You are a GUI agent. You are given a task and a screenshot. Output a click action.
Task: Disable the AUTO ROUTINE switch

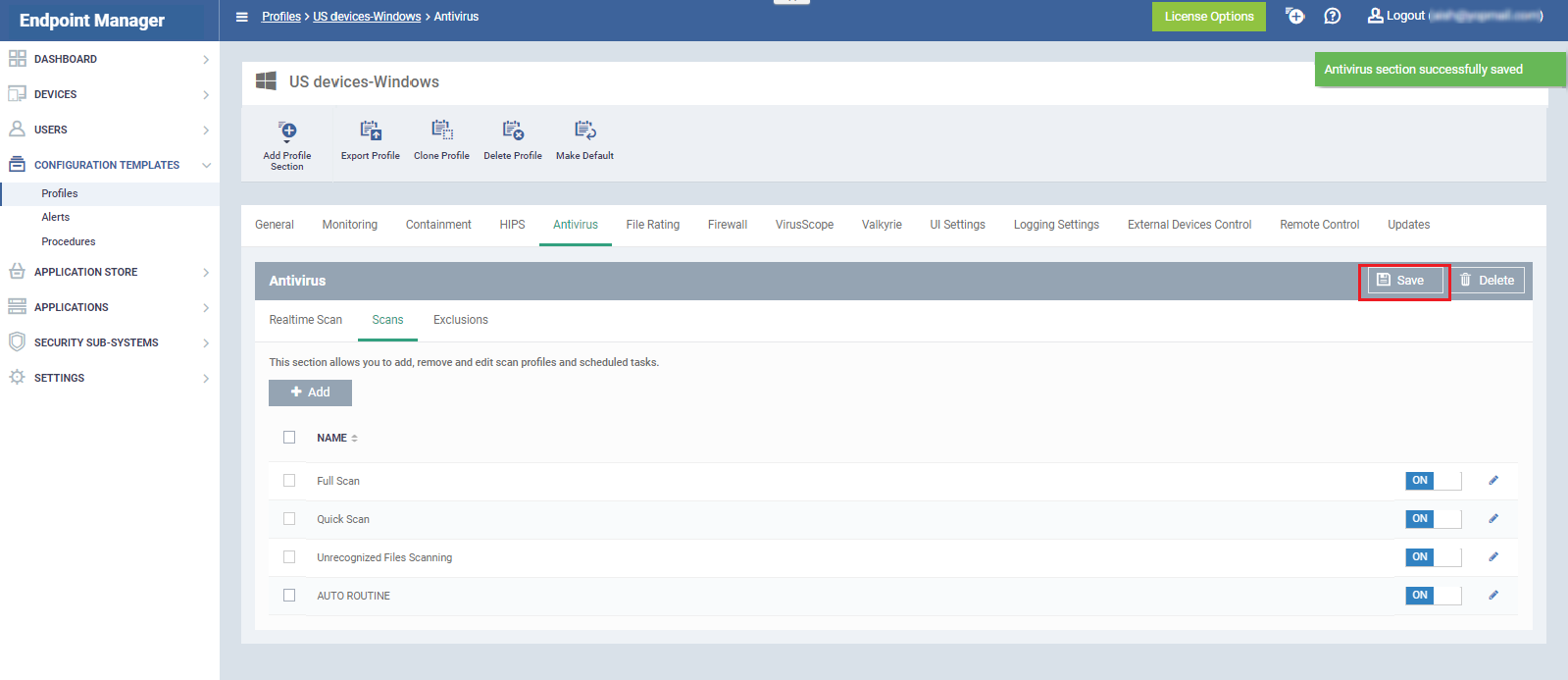pyautogui.click(x=1434, y=596)
